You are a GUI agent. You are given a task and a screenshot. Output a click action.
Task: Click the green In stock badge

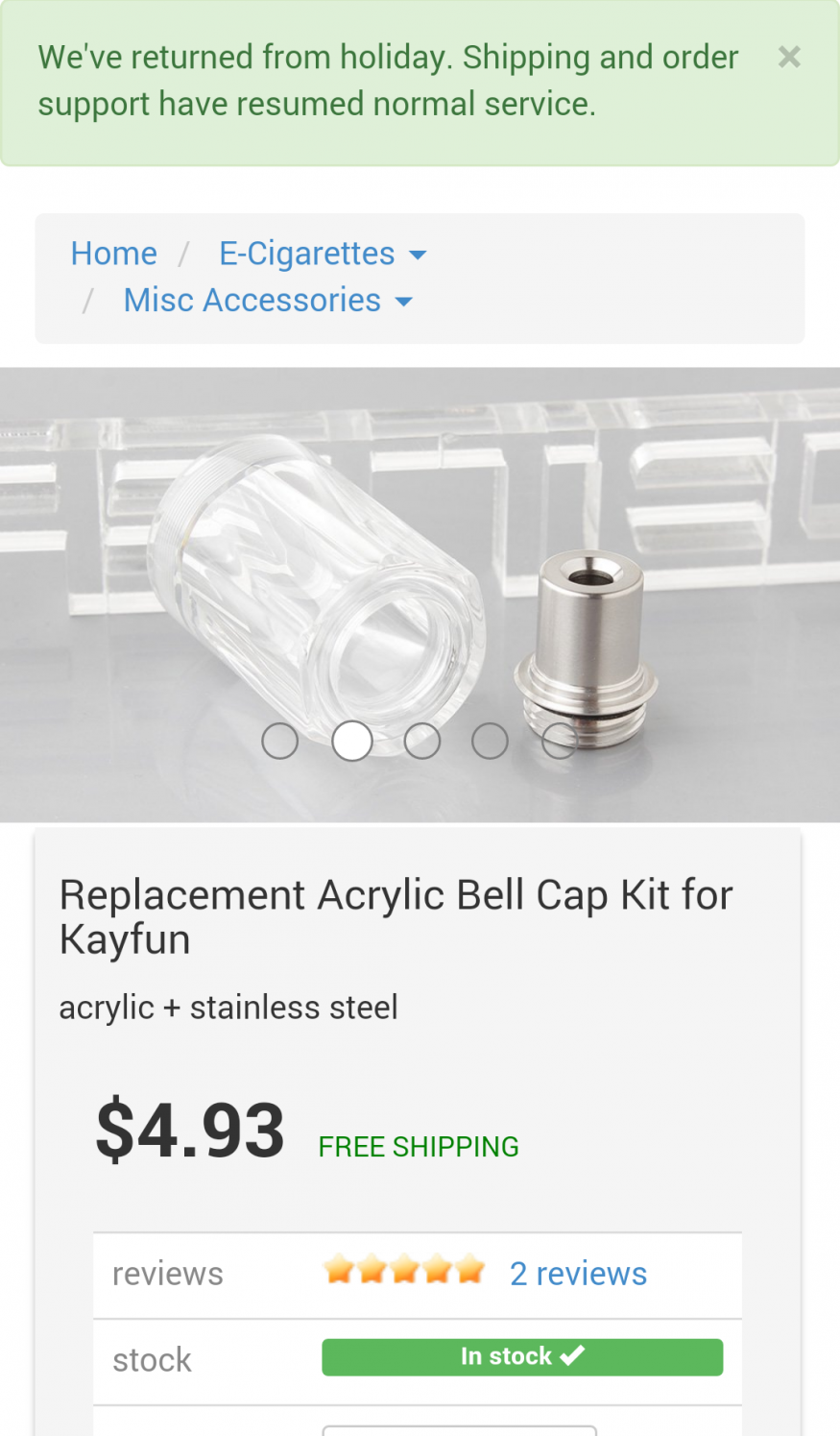click(x=522, y=1356)
